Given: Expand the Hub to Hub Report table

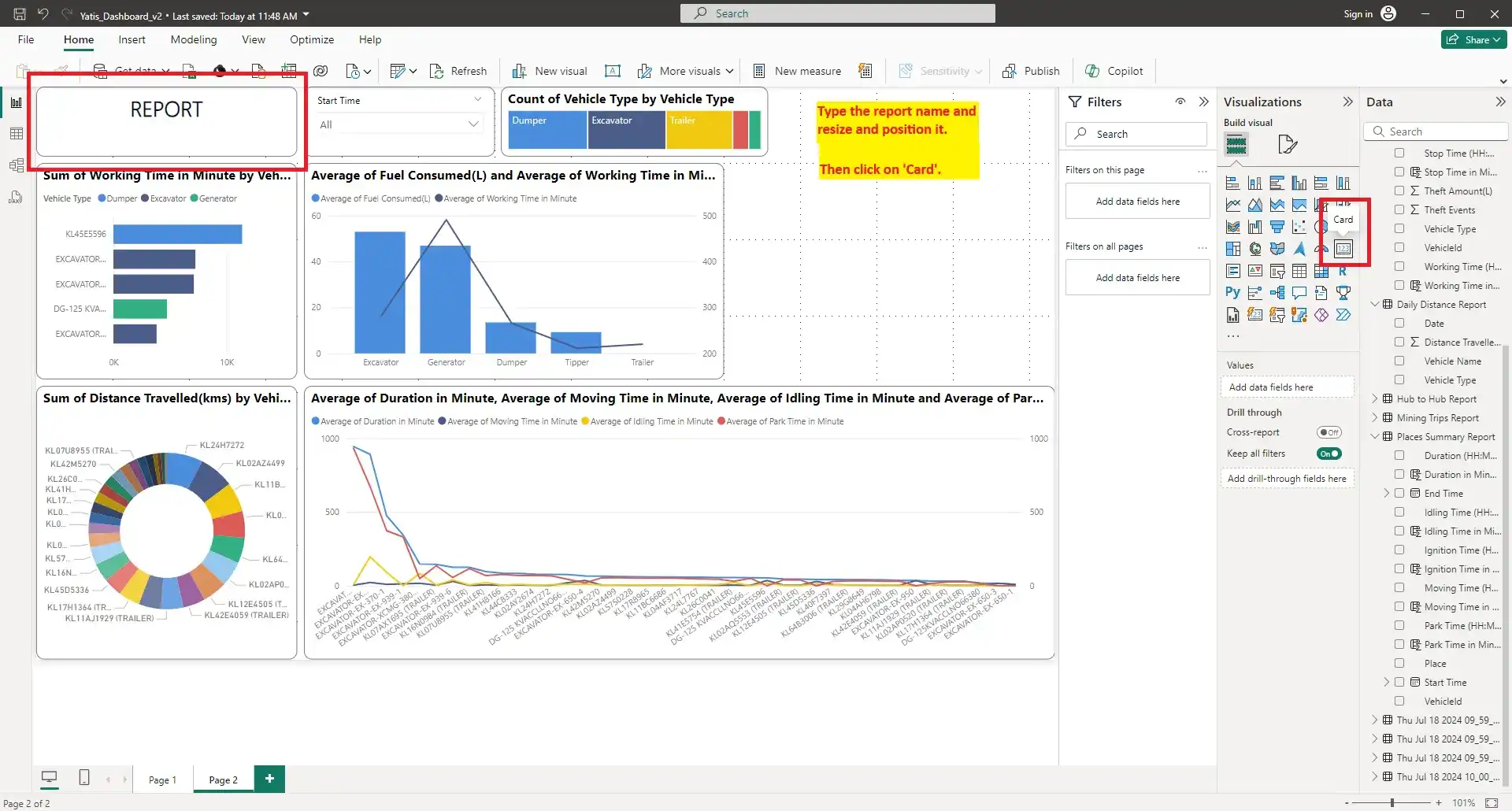Looking at the screenshot, I should click(1375, 399).
